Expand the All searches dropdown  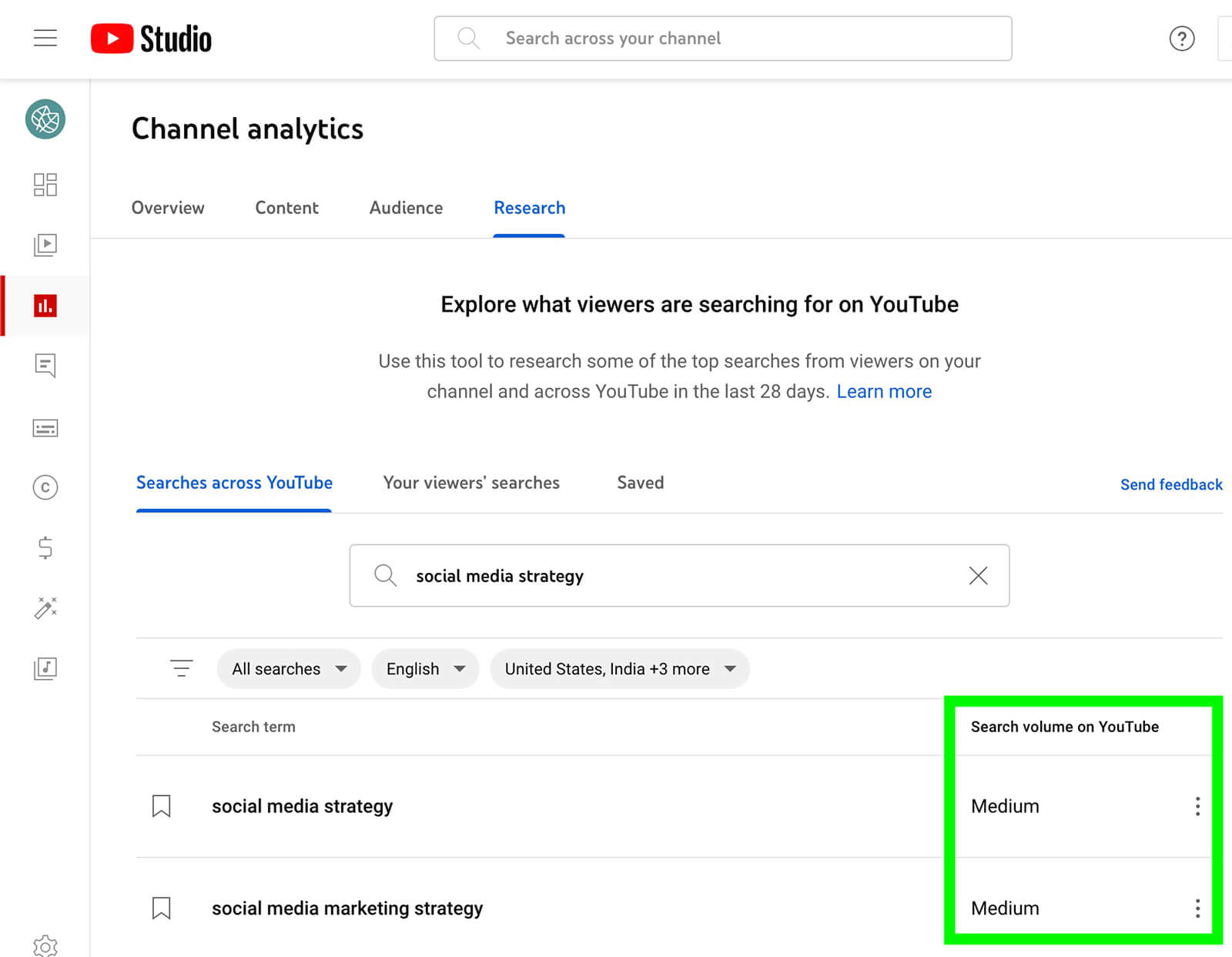(289, 669)
